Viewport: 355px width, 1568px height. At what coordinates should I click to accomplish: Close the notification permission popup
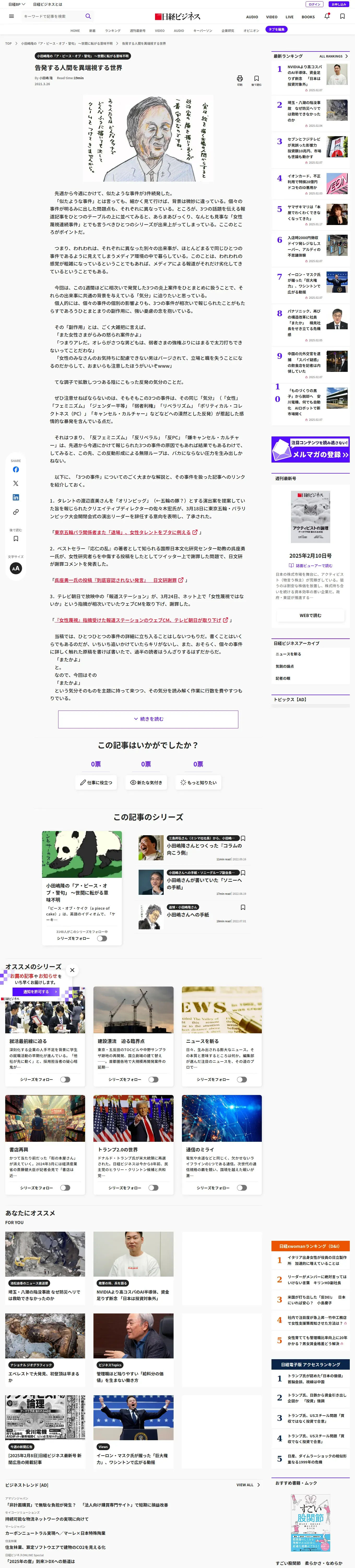pyautogui.click(x=72, y=970)
